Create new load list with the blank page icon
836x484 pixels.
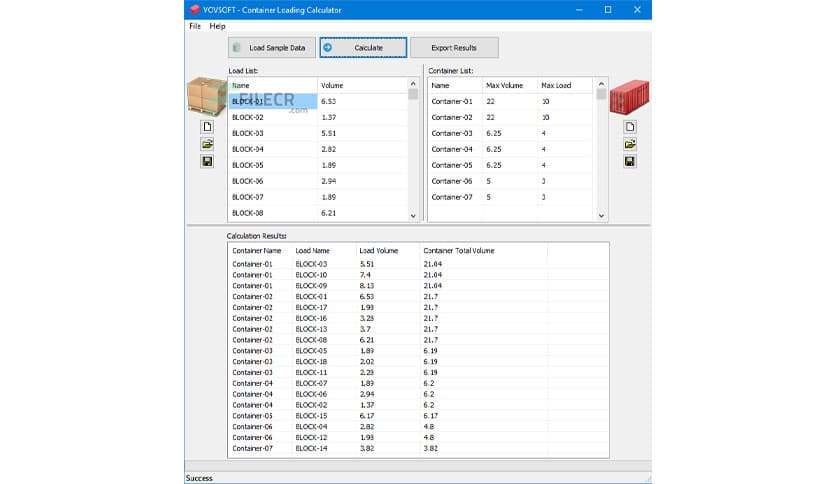207,127
